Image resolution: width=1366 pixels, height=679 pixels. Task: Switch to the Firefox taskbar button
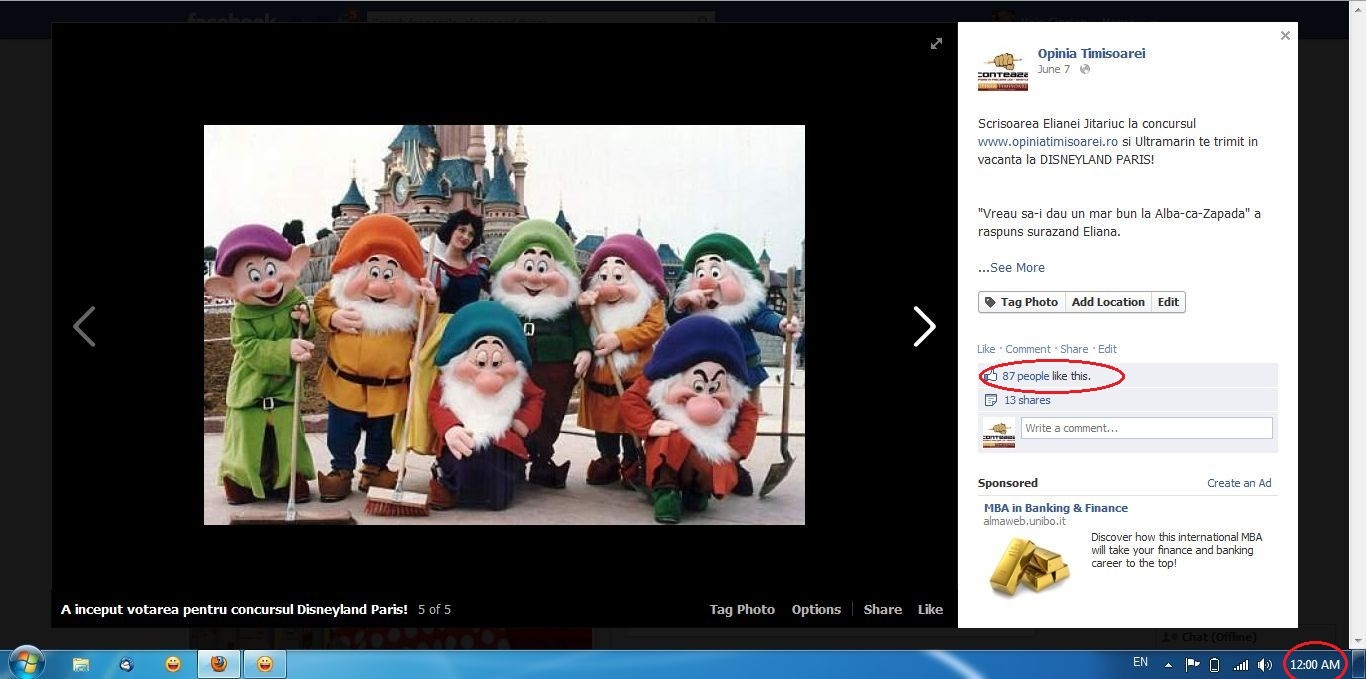point(218,664)
